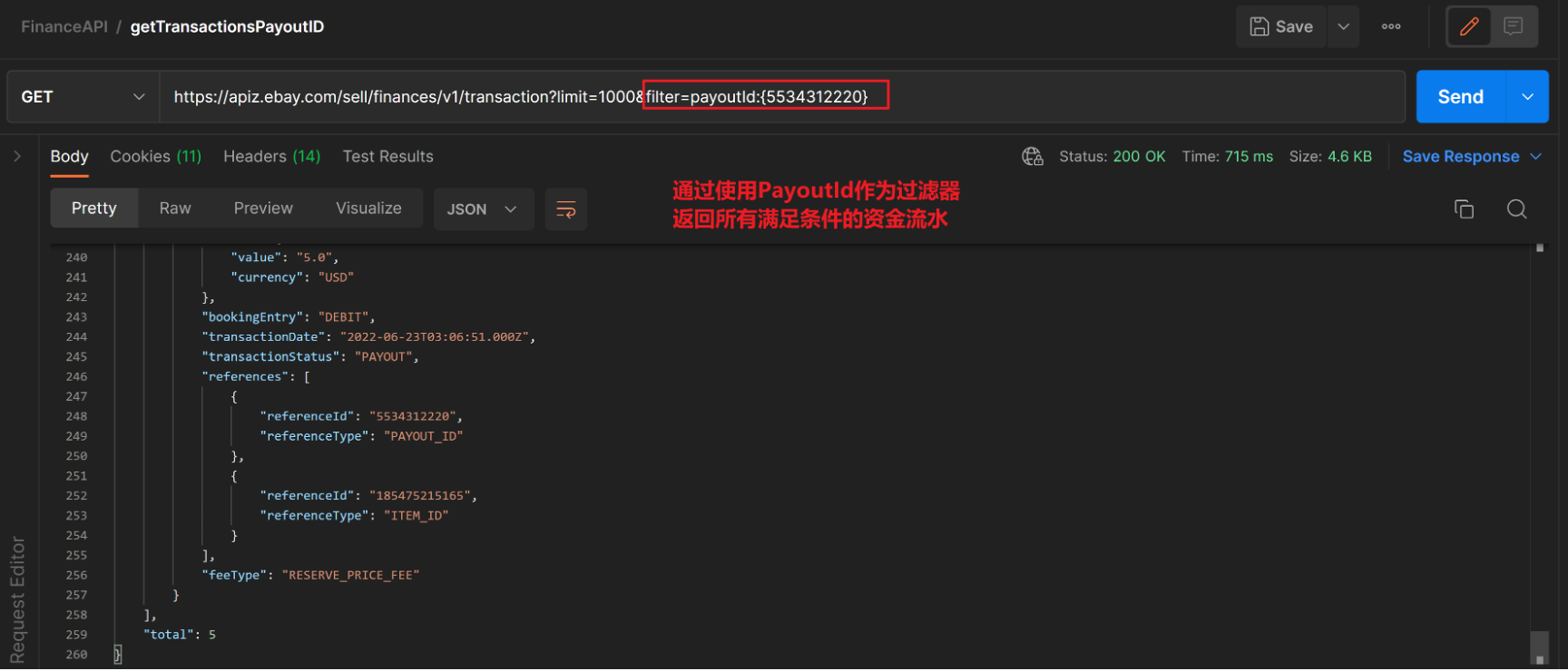Click into the request URL field
Screen dimensions: 1568x671
click(x=1089, y=97)
